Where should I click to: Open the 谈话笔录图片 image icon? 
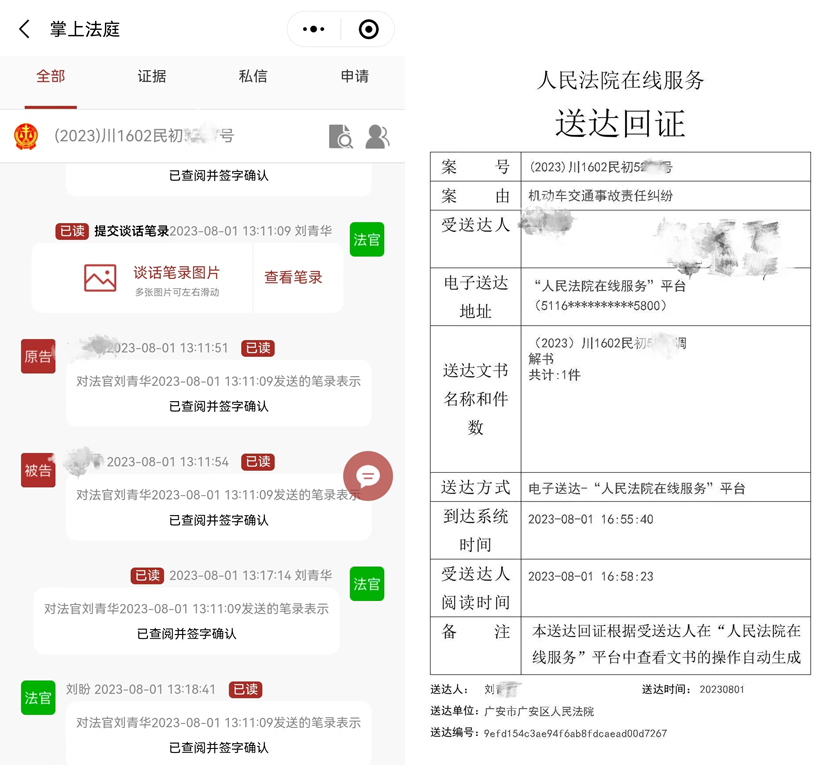pos(100,278)
